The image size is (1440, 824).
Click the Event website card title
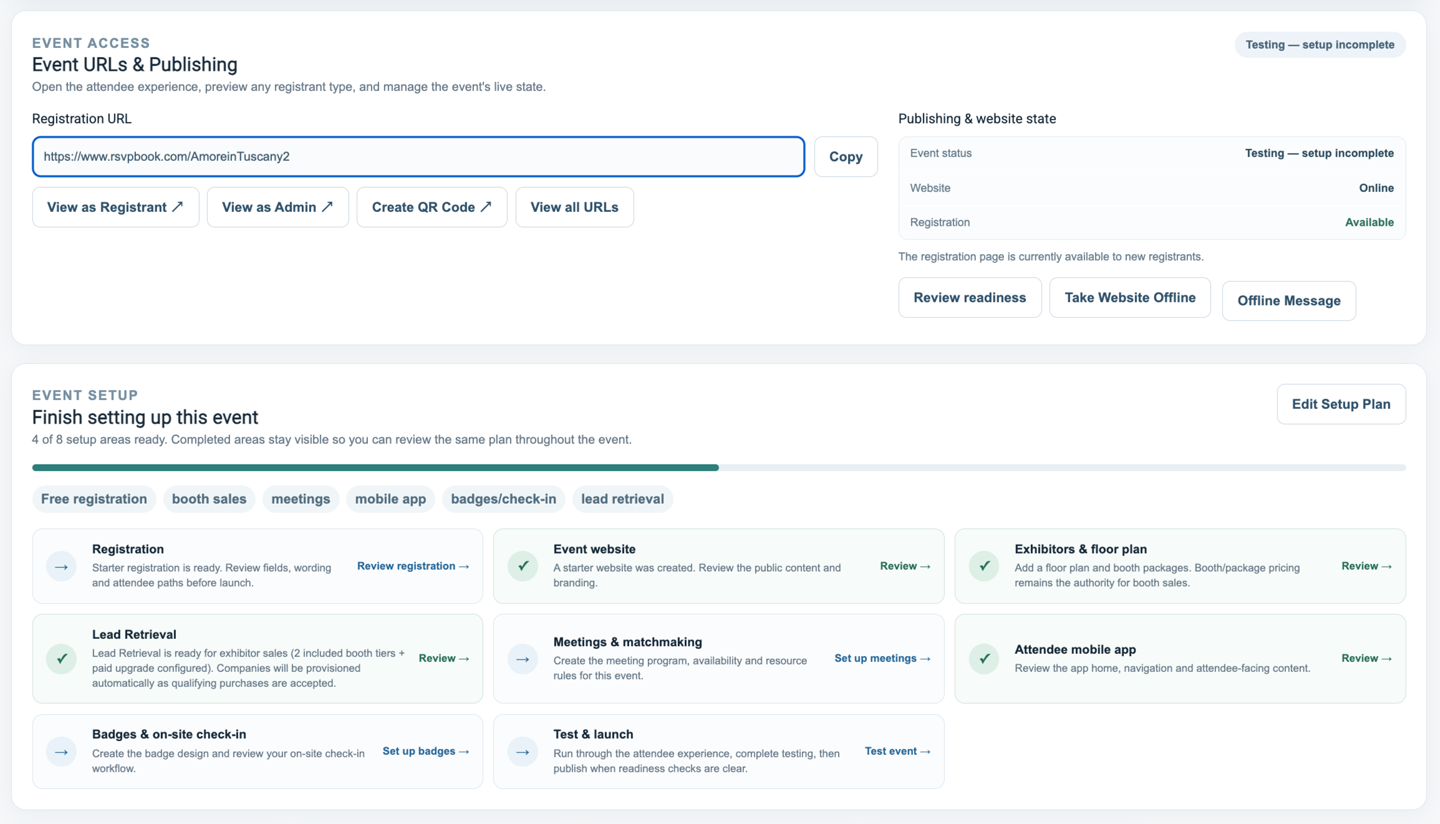(x=594, y=549)
